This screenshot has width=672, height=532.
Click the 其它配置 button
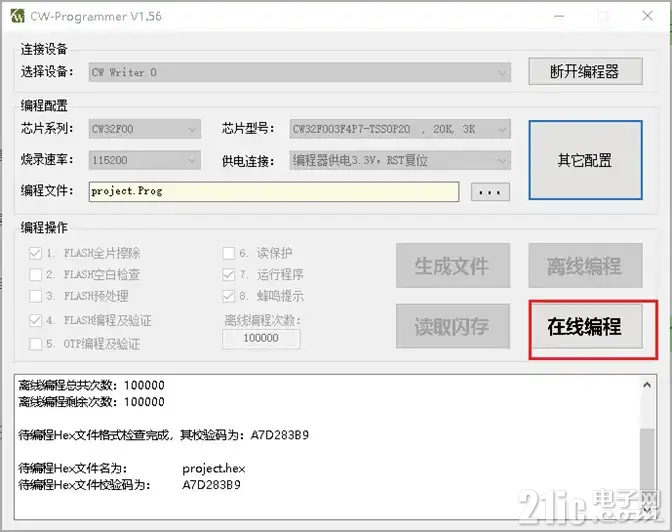[585, 160]
